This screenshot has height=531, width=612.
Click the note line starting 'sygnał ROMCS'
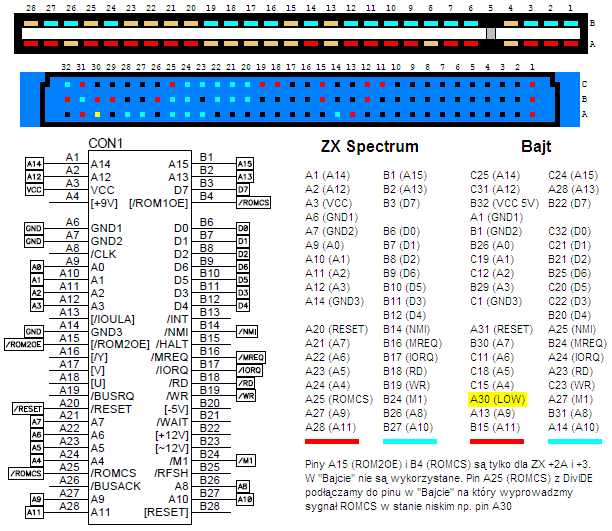coord(408,506)
